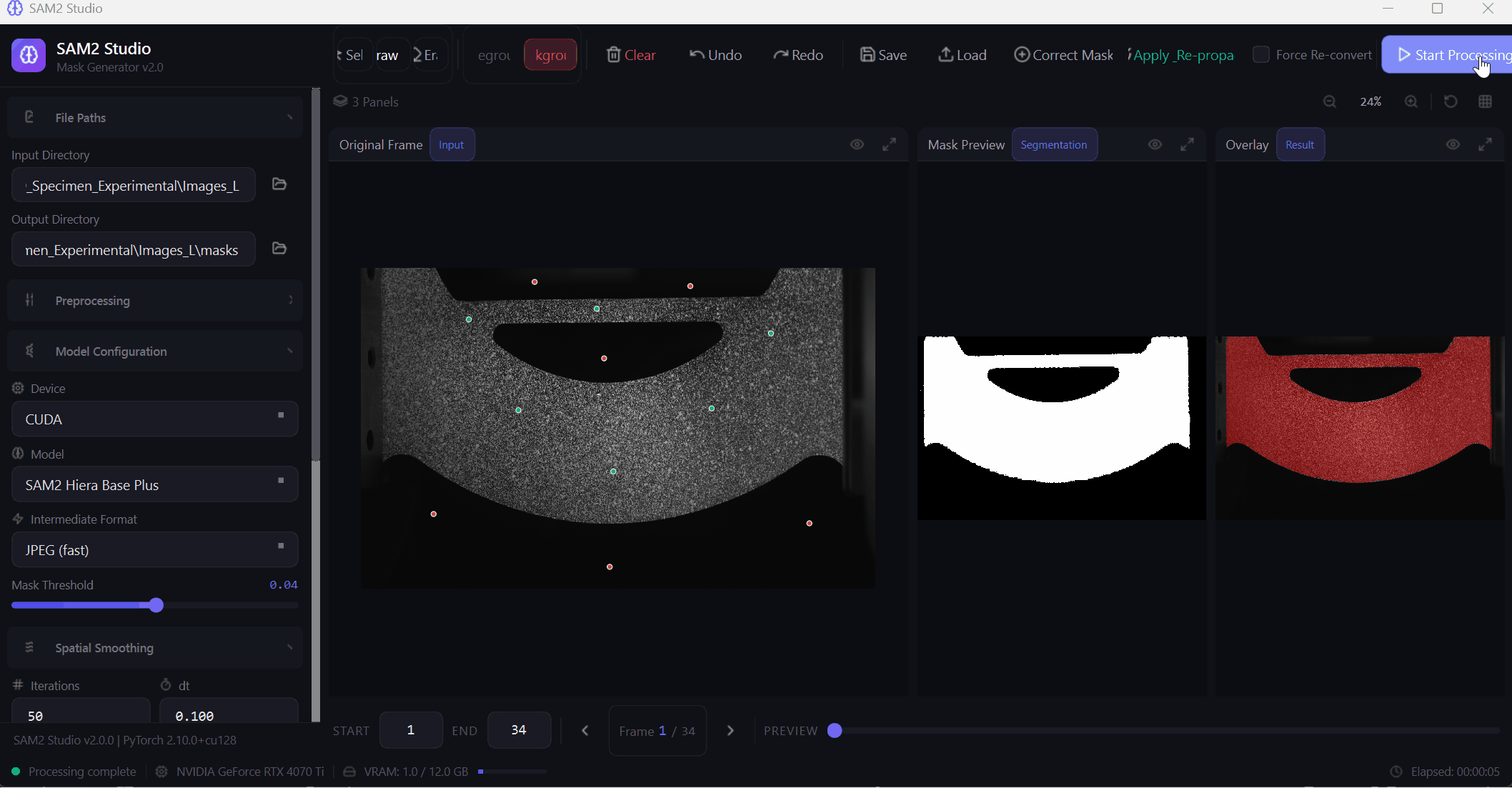Switch Mask Preview to the Segmentation tab

(1055, 144)
